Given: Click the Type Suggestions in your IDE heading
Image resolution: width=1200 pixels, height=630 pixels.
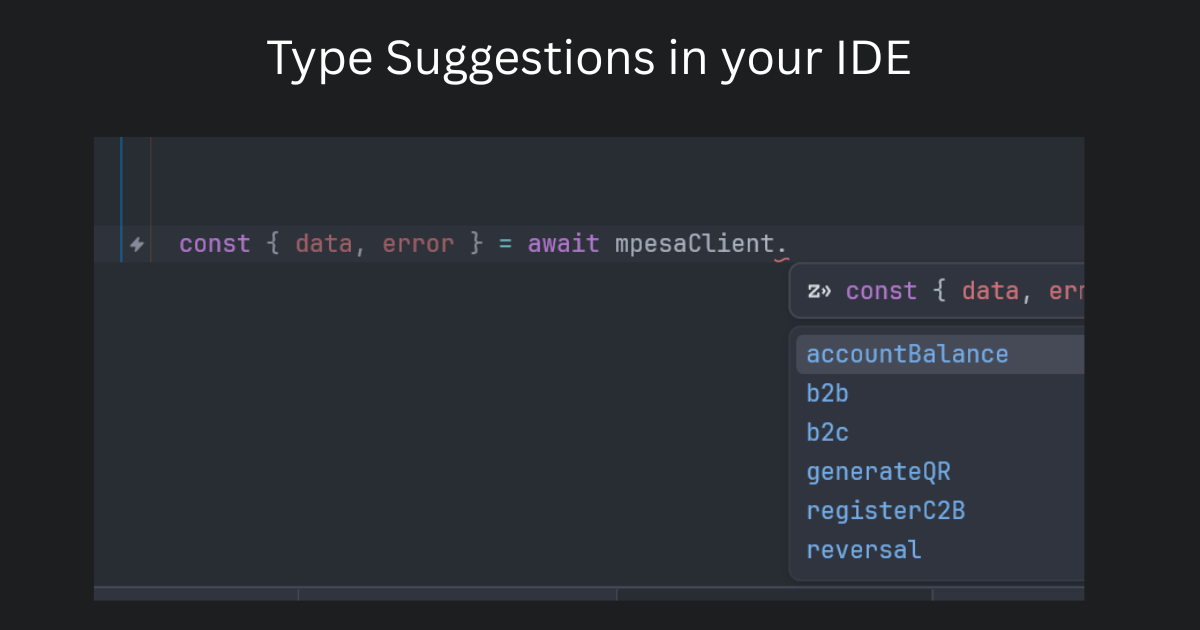Looking at the screenshot, I should click(589, 59).
